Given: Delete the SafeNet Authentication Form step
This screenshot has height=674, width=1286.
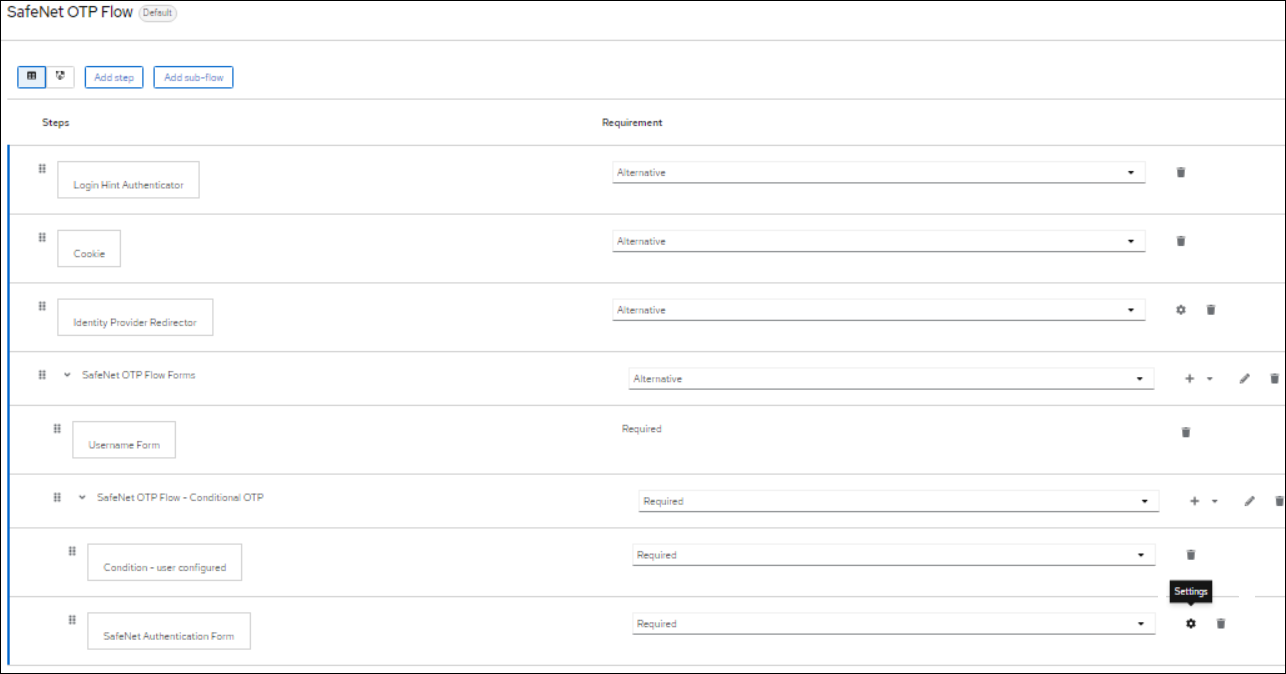Looking at the screenshot, I should point(1220,624).
